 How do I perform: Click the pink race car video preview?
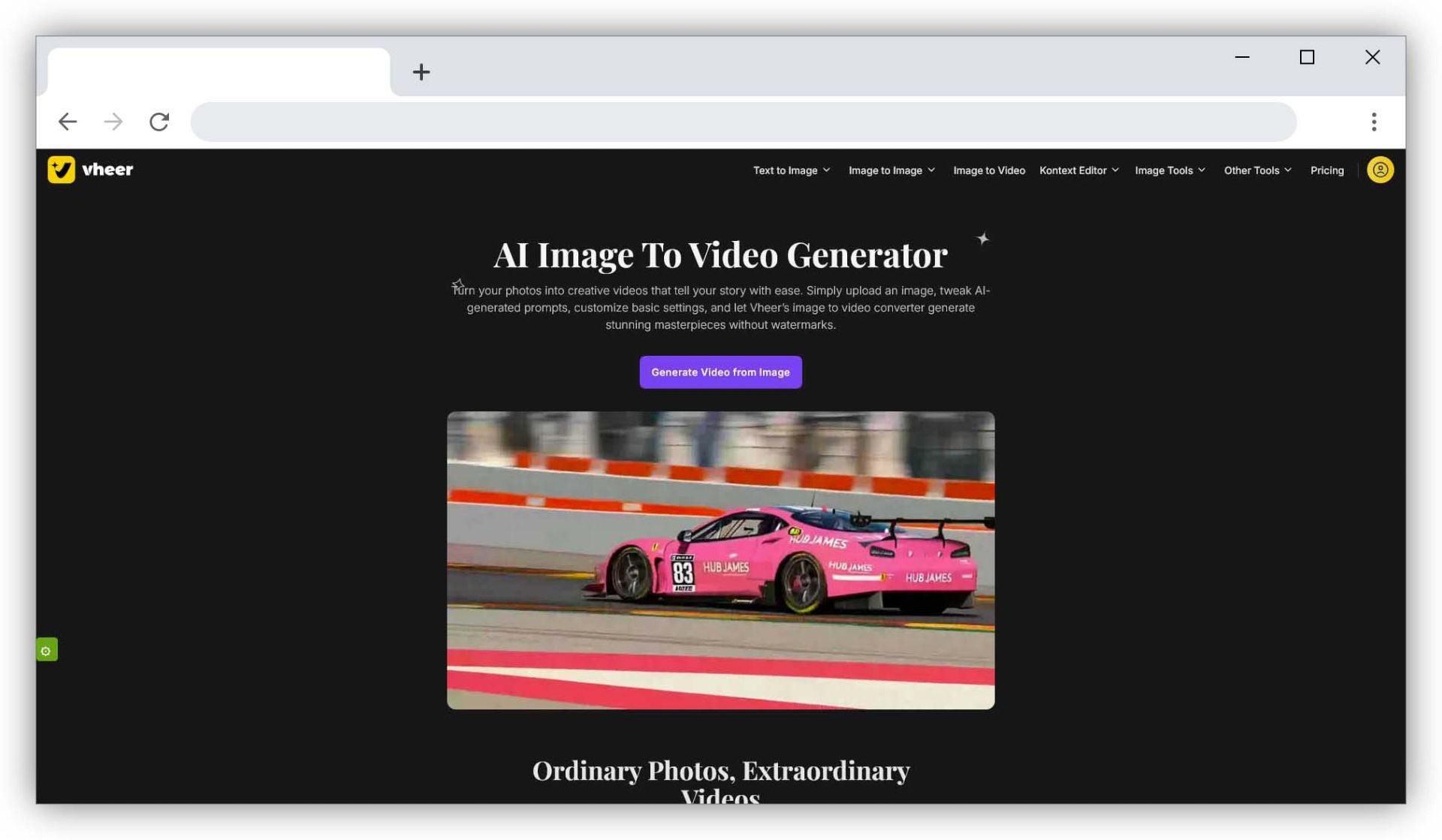720,560
